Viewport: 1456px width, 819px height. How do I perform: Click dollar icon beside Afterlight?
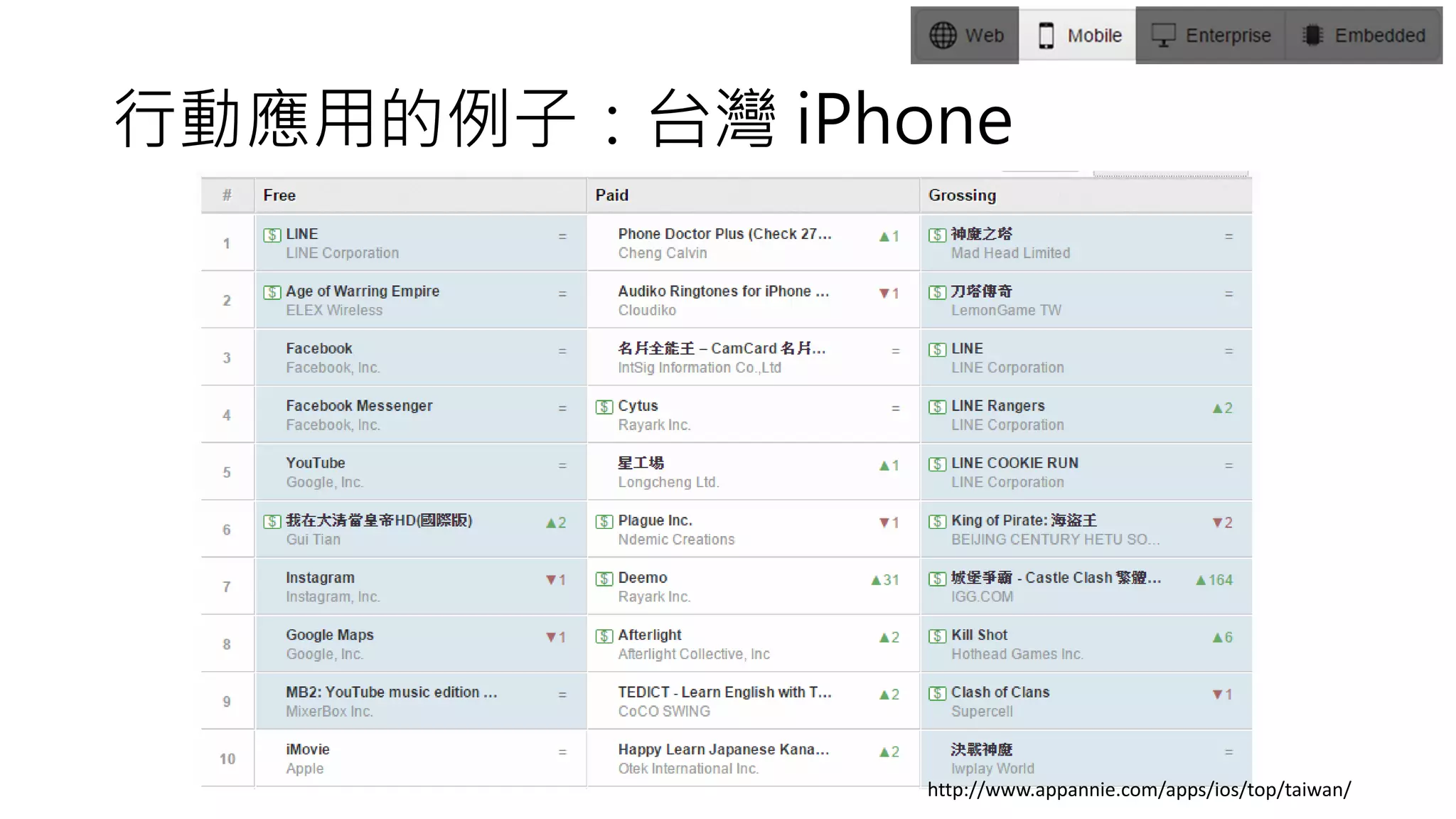click(x=604, y=636)
